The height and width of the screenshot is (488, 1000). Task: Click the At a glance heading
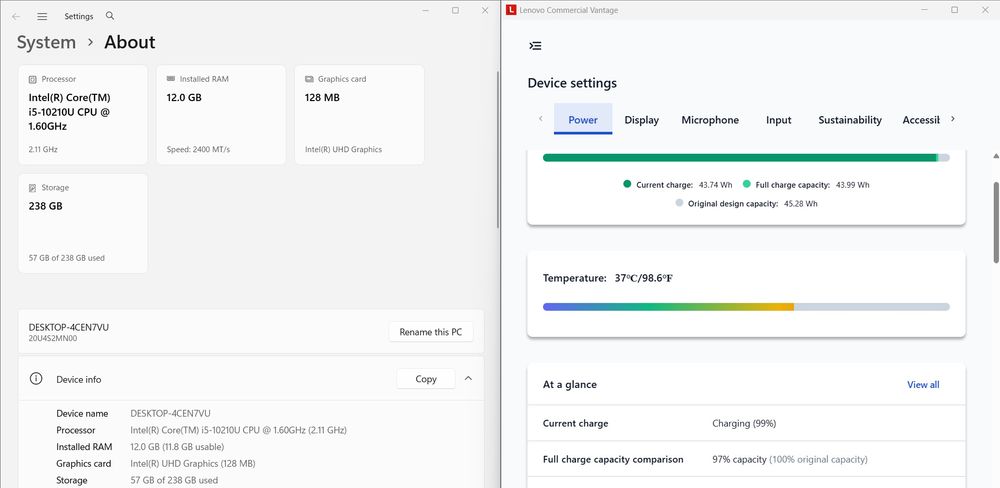tap(570, 385)
